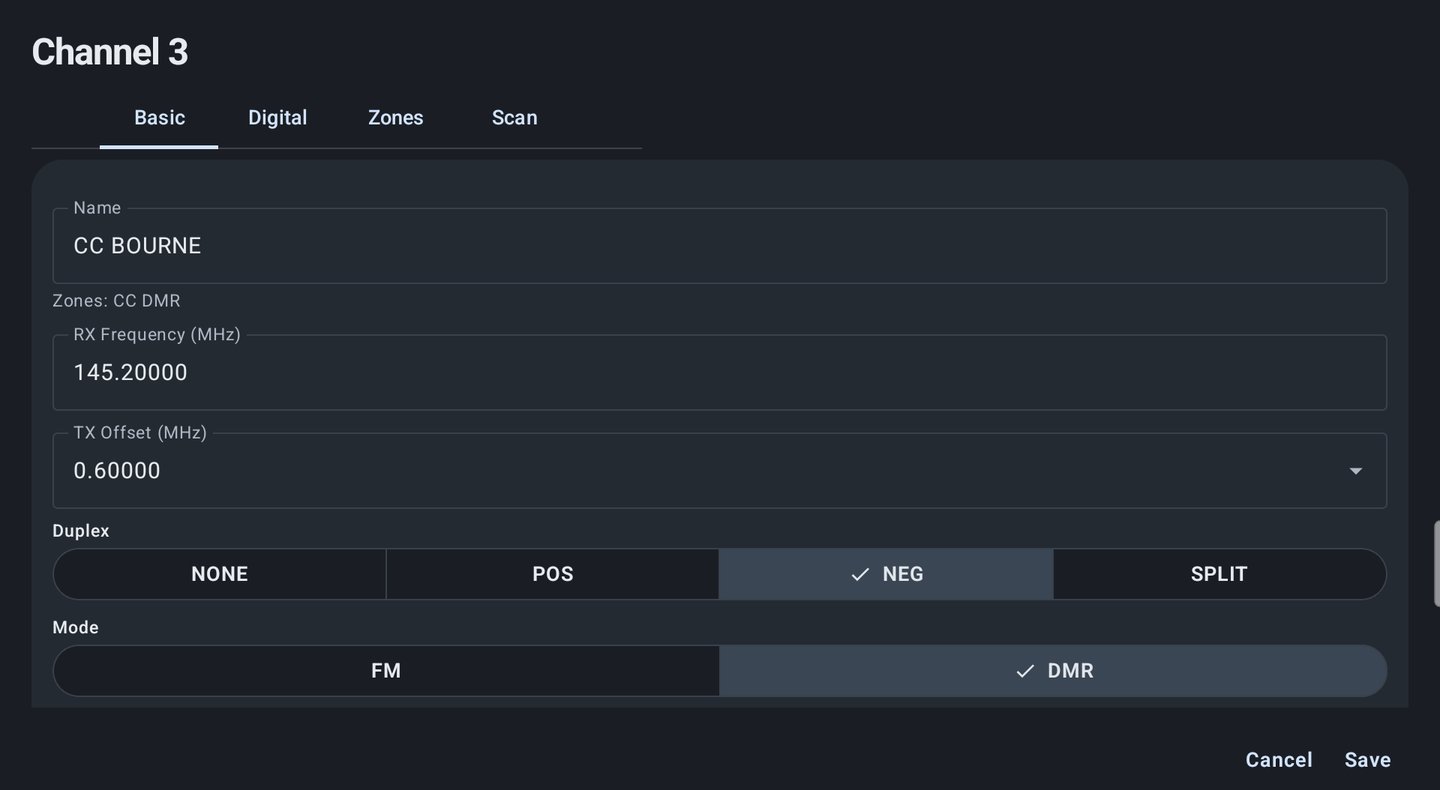Open the TX Offset dropdown

click(719, 470)
